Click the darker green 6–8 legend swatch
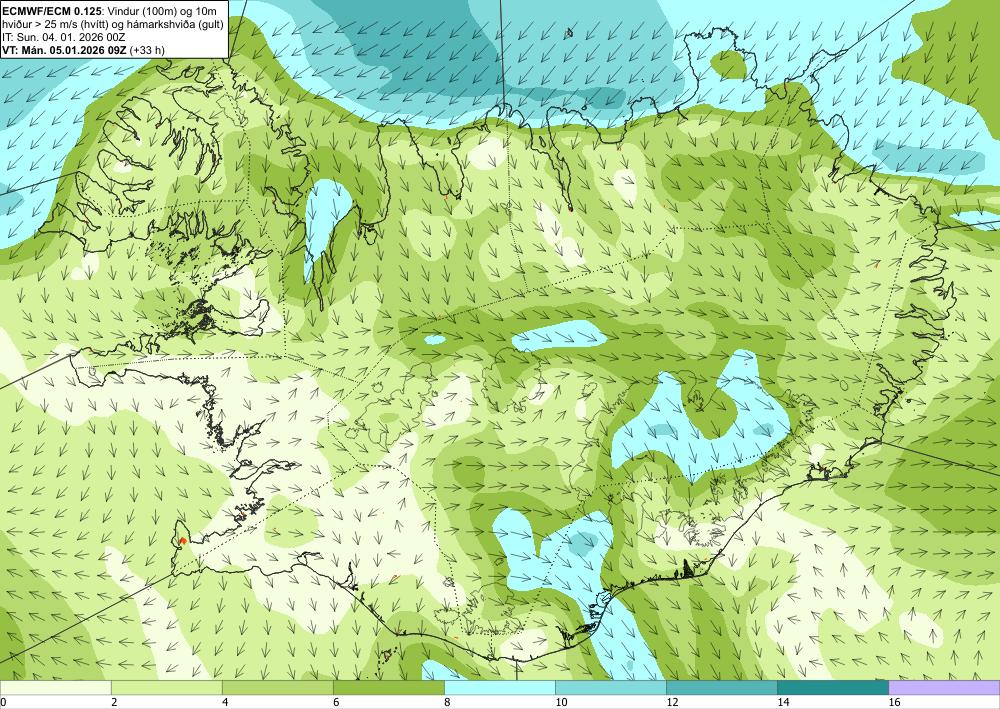Screen dimensions: 1000x709 pyautogui.click(x=388, y=687)
